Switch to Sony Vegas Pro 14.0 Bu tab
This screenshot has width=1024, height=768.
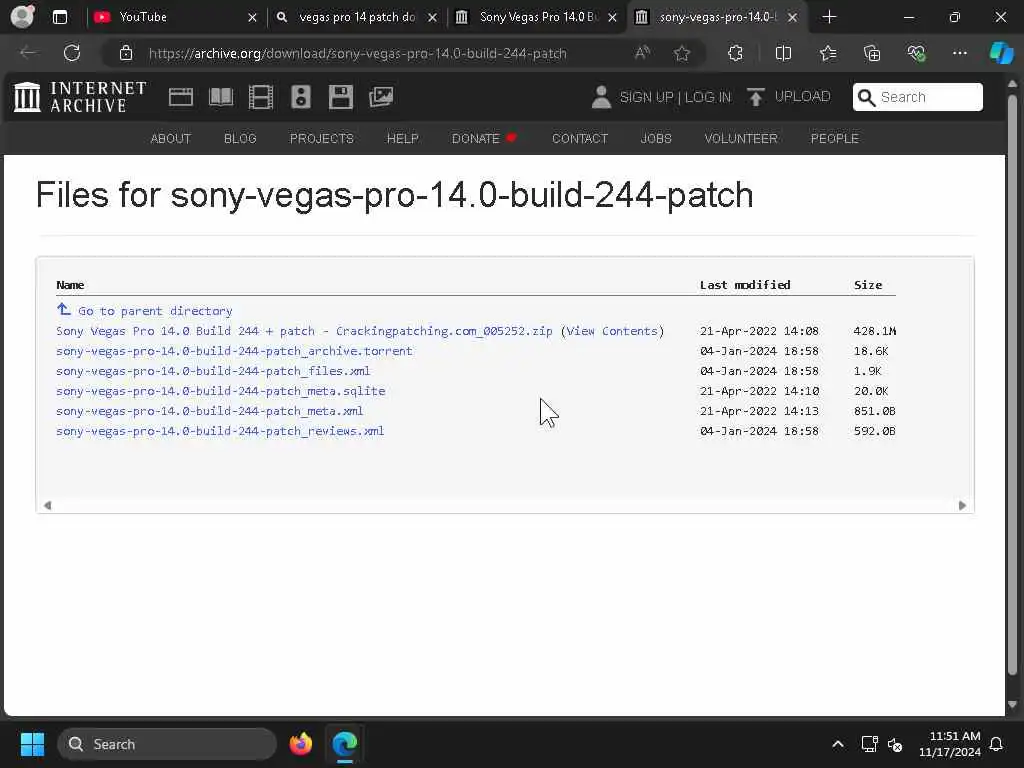pyautogui.click(x=537, y=17)
